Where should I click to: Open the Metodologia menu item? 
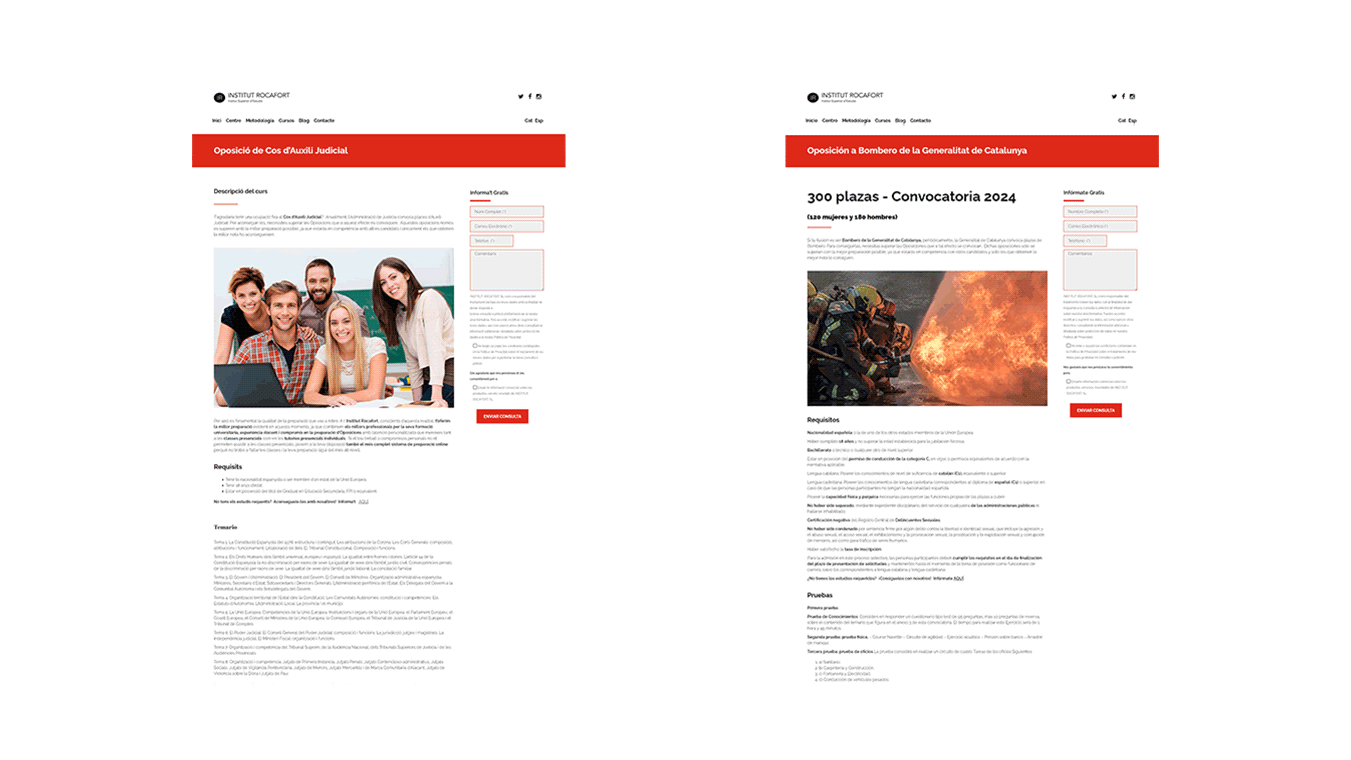(x=261, y=119)
